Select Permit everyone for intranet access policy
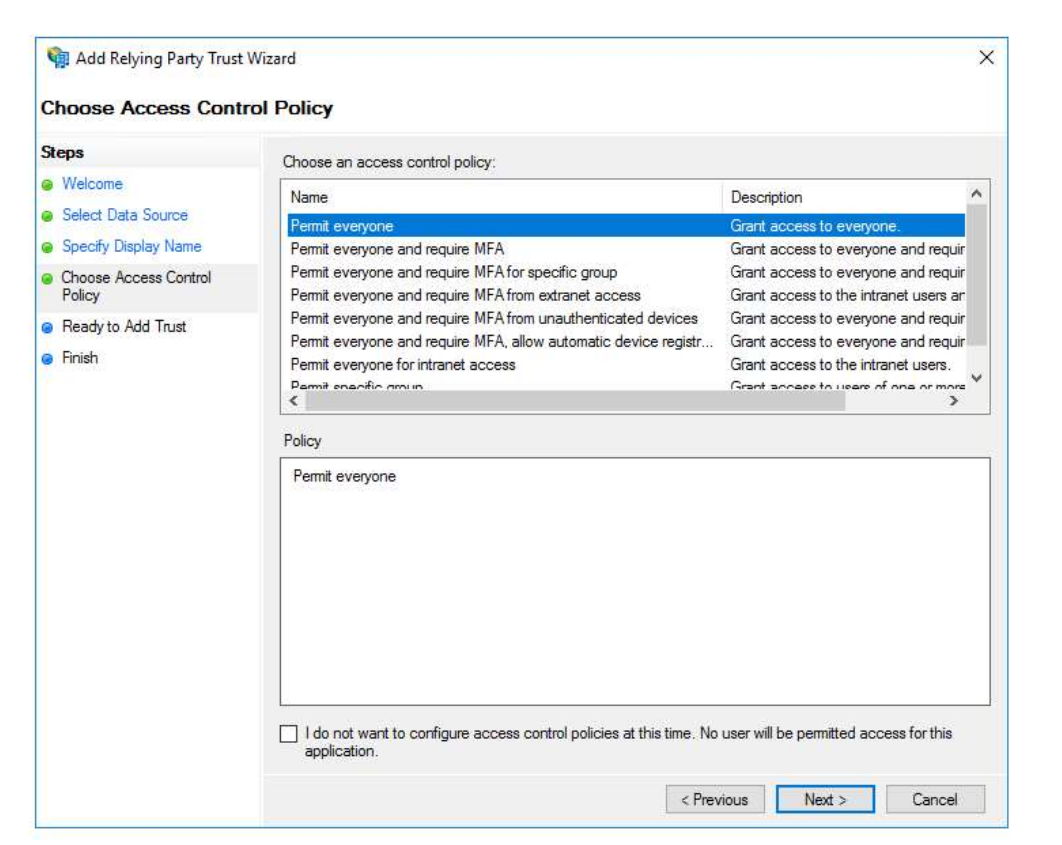This screenshot has height=845, width=1062. [x=402, y=365]
